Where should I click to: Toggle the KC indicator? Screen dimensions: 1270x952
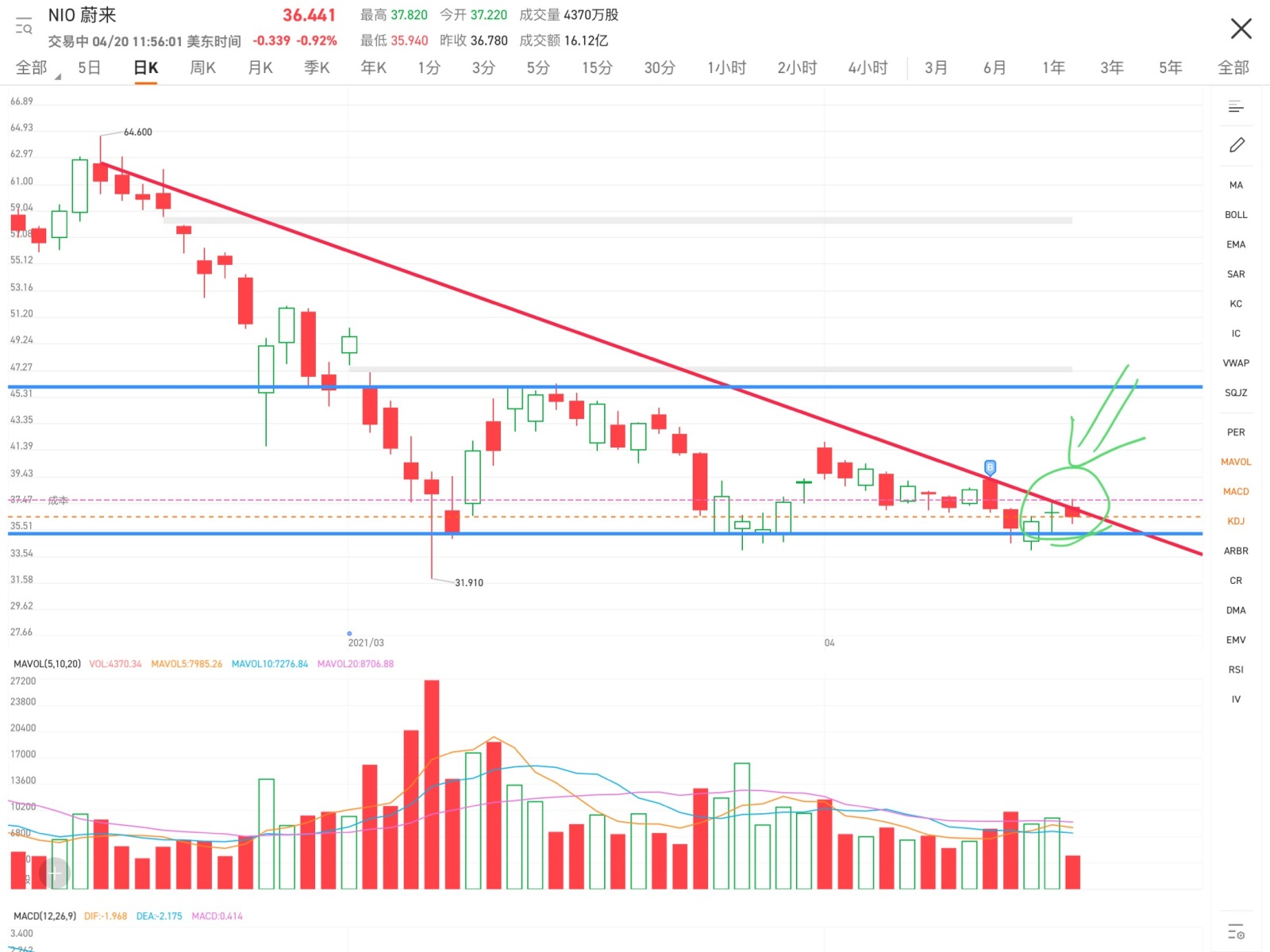click(1236, 304)
